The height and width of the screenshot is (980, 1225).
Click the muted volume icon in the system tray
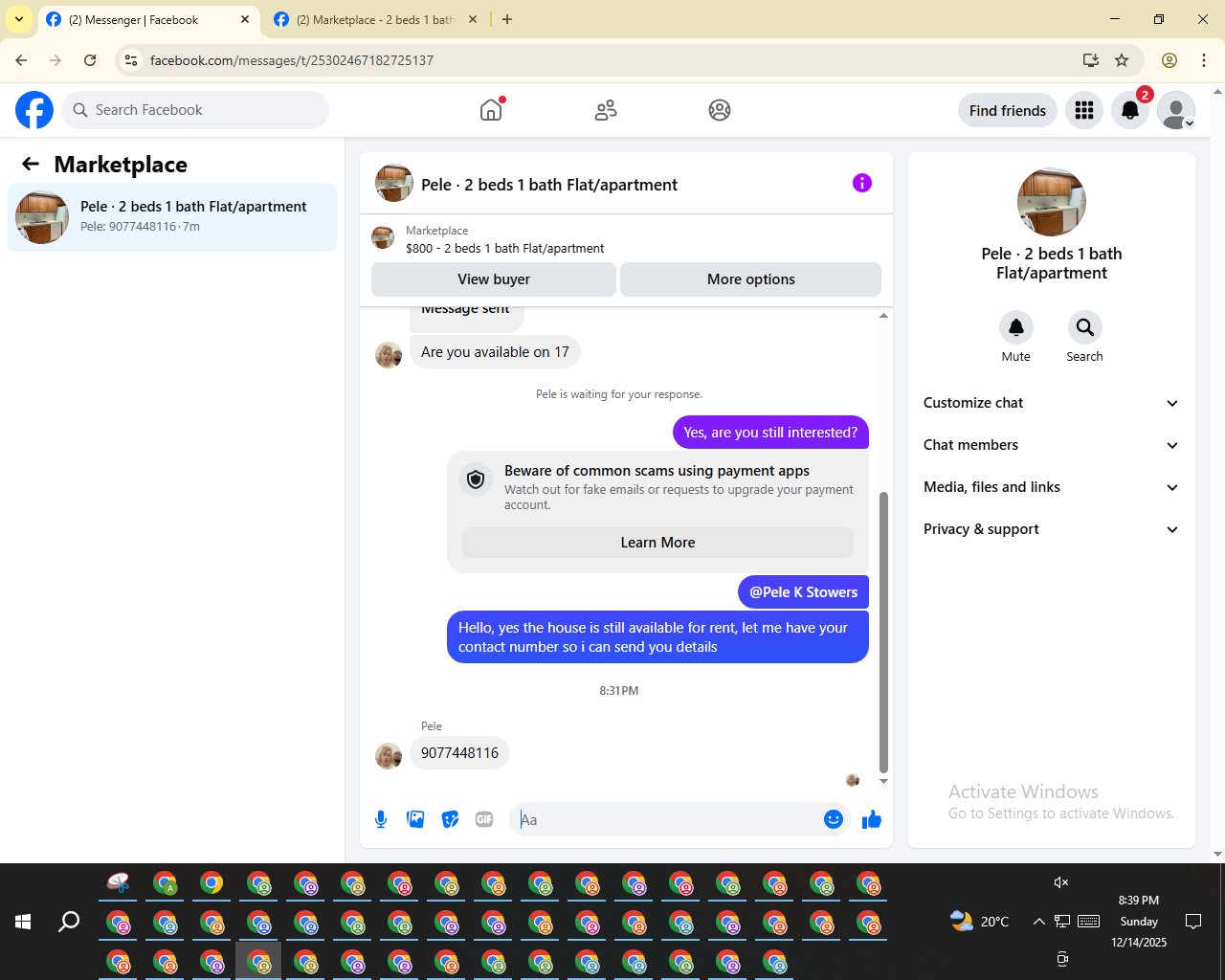coord(1061,882)
